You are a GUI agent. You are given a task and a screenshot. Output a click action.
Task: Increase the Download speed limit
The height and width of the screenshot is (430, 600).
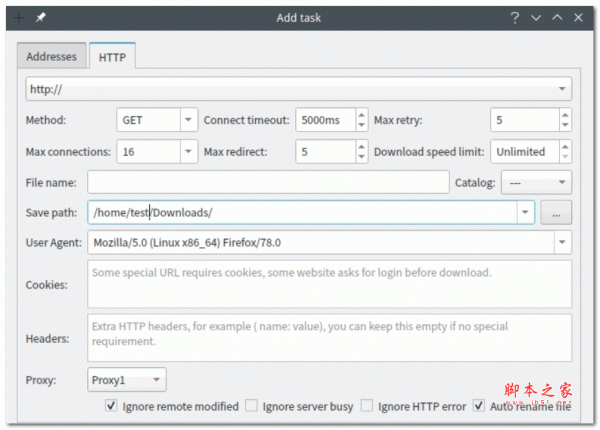point(565,146)
